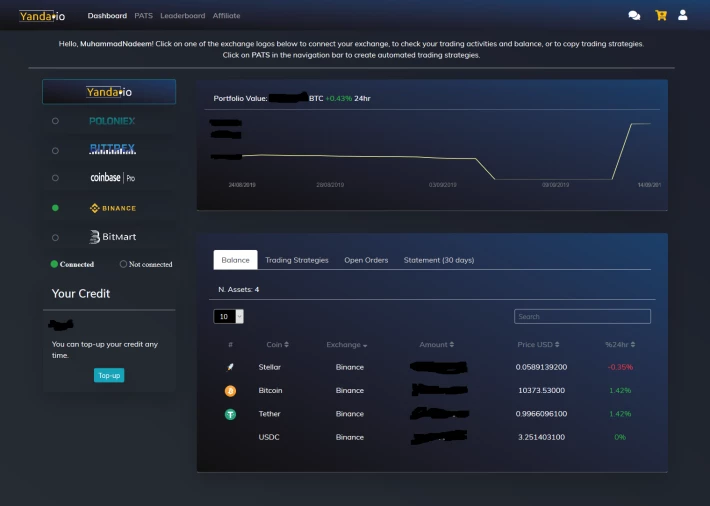Sort the table by Price USD column
Image resolution: width=710 pixels, height=506 pixels.
538,345
